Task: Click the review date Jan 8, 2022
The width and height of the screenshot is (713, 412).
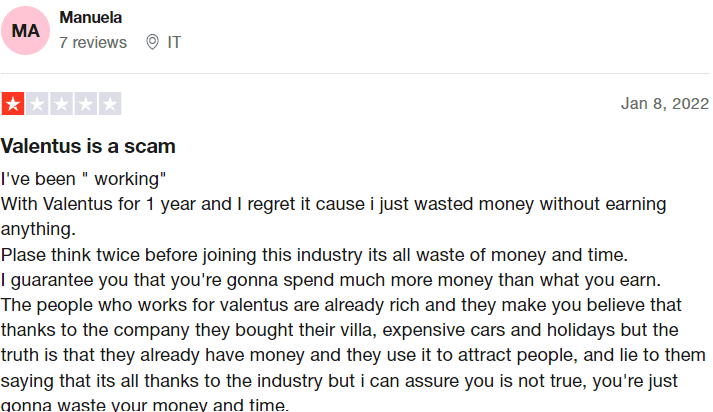Action: pos(665,104)
